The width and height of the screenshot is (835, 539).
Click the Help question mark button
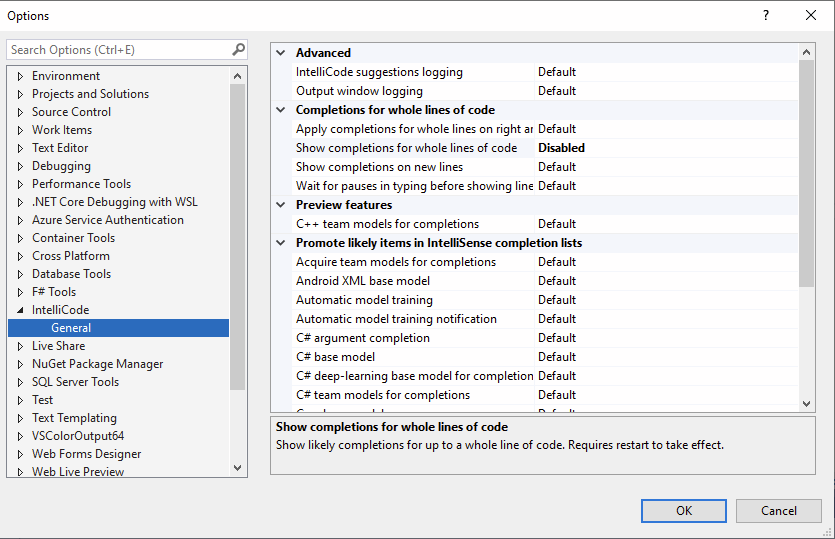click(x=766, y=15)
